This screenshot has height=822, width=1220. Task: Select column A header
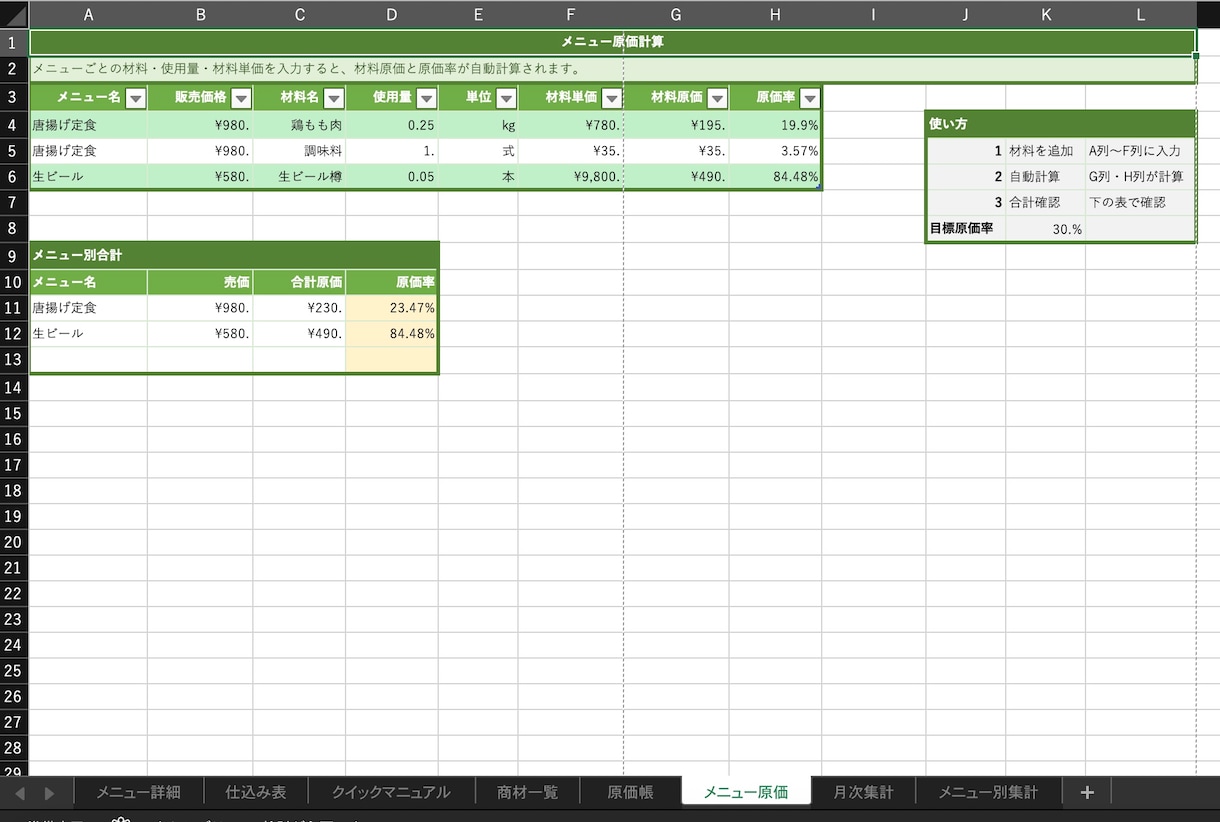click(x=89, y=14)
